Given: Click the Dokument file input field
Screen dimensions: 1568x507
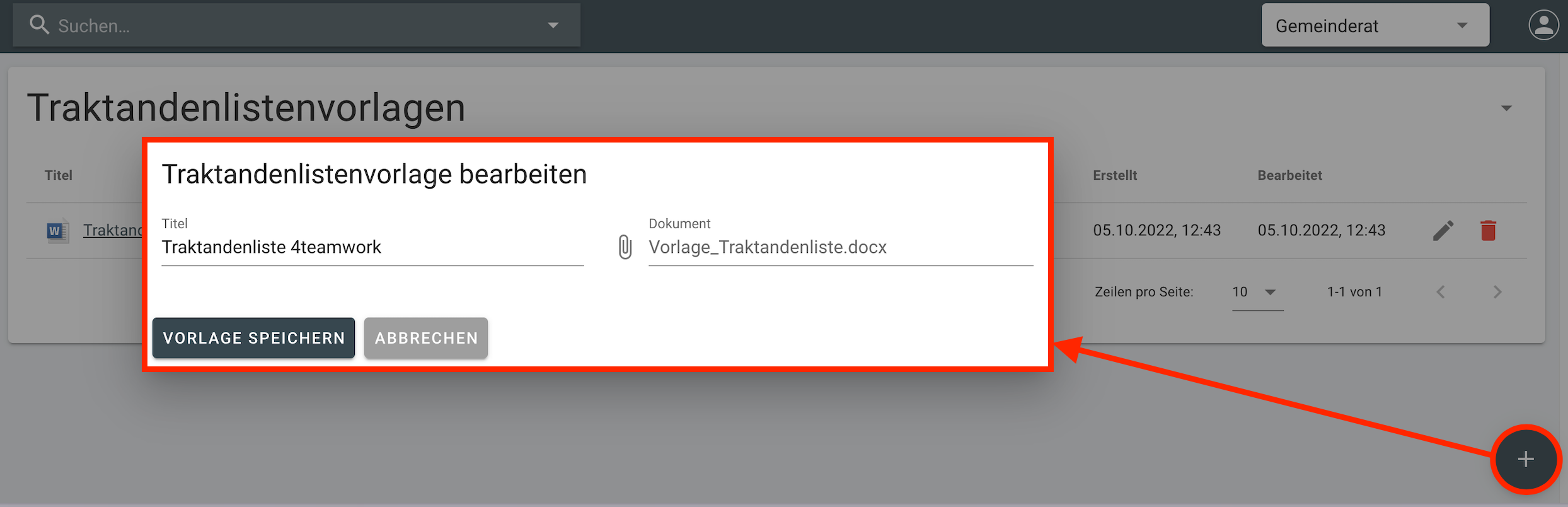Looking at the screenshot, I should (840, 247).
